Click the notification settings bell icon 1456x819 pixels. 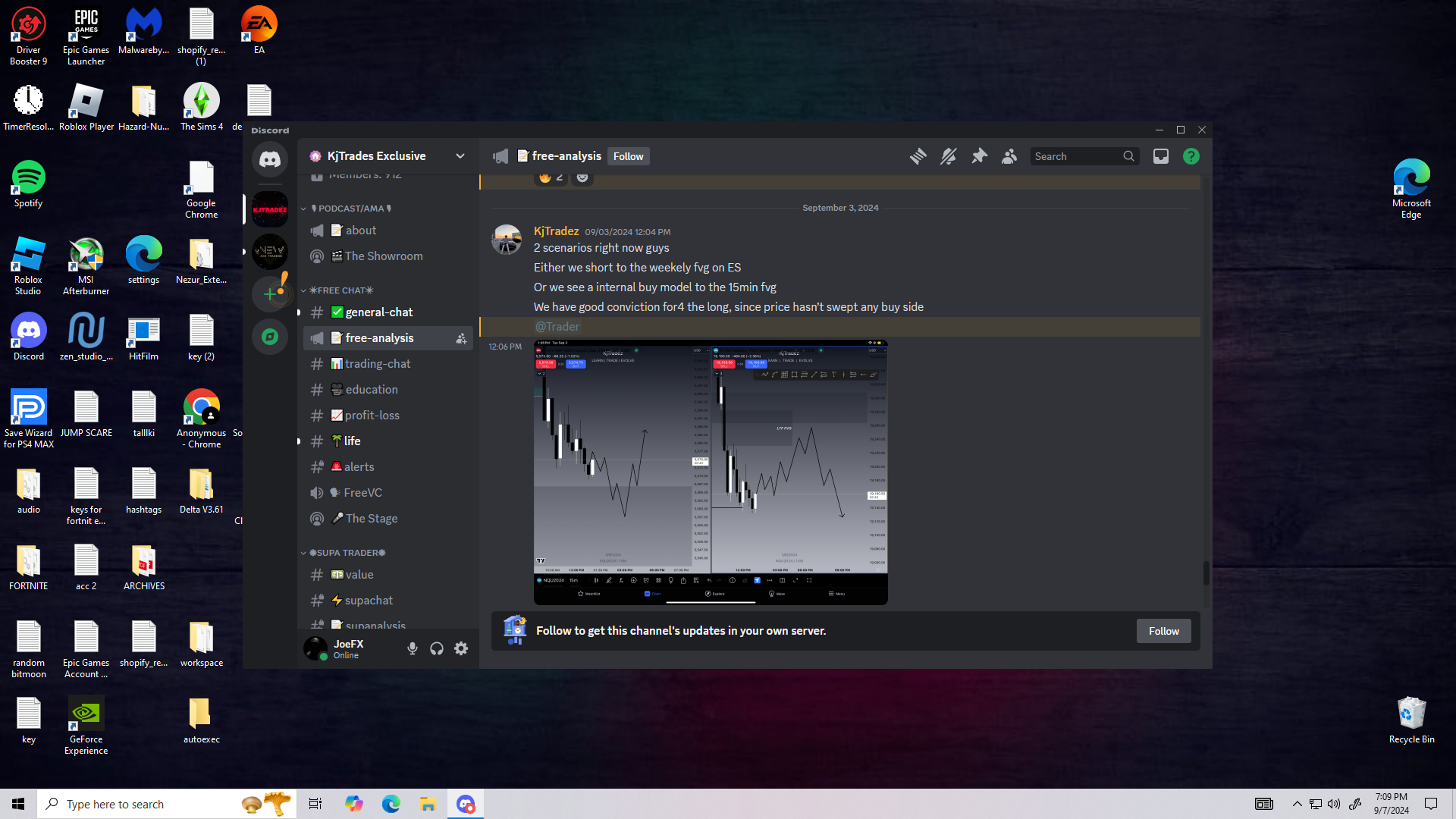948,156
